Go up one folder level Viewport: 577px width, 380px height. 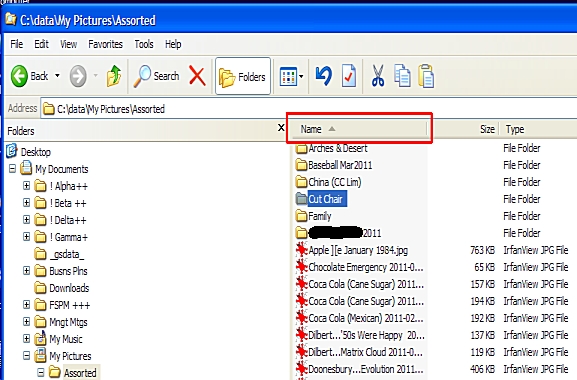(114, 76)
